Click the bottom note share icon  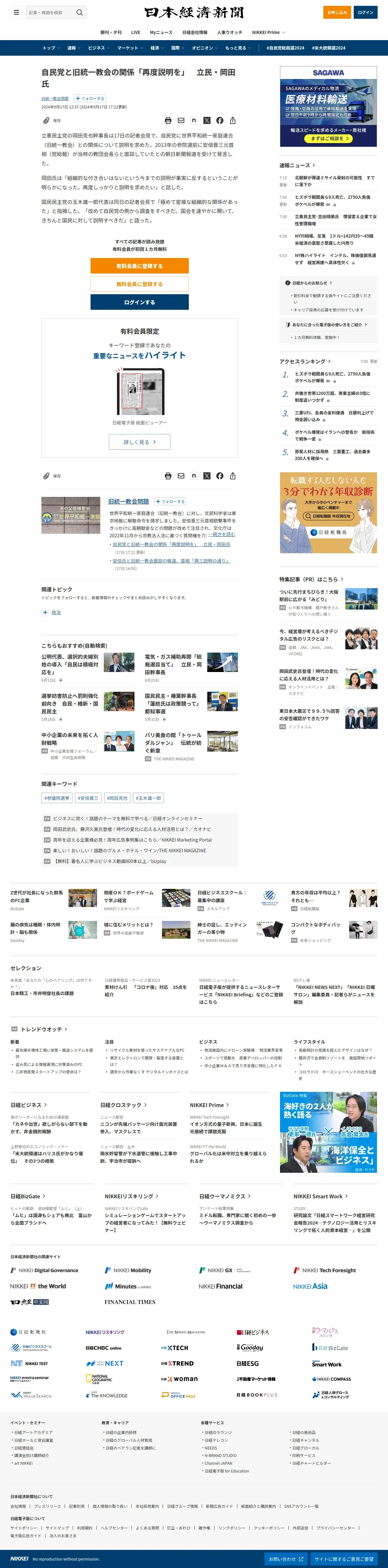194,476
